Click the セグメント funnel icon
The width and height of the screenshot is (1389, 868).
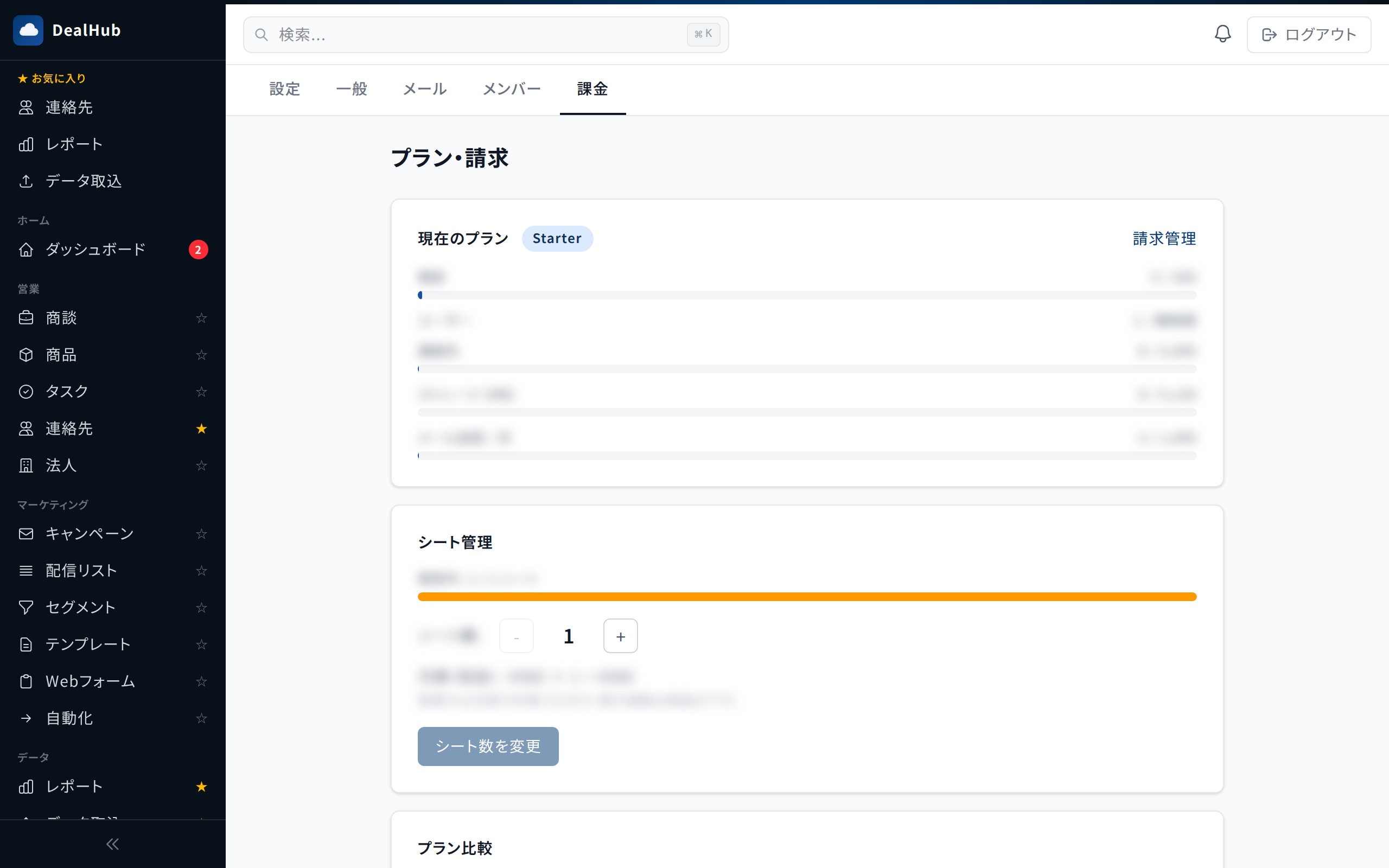pos(26,608)
